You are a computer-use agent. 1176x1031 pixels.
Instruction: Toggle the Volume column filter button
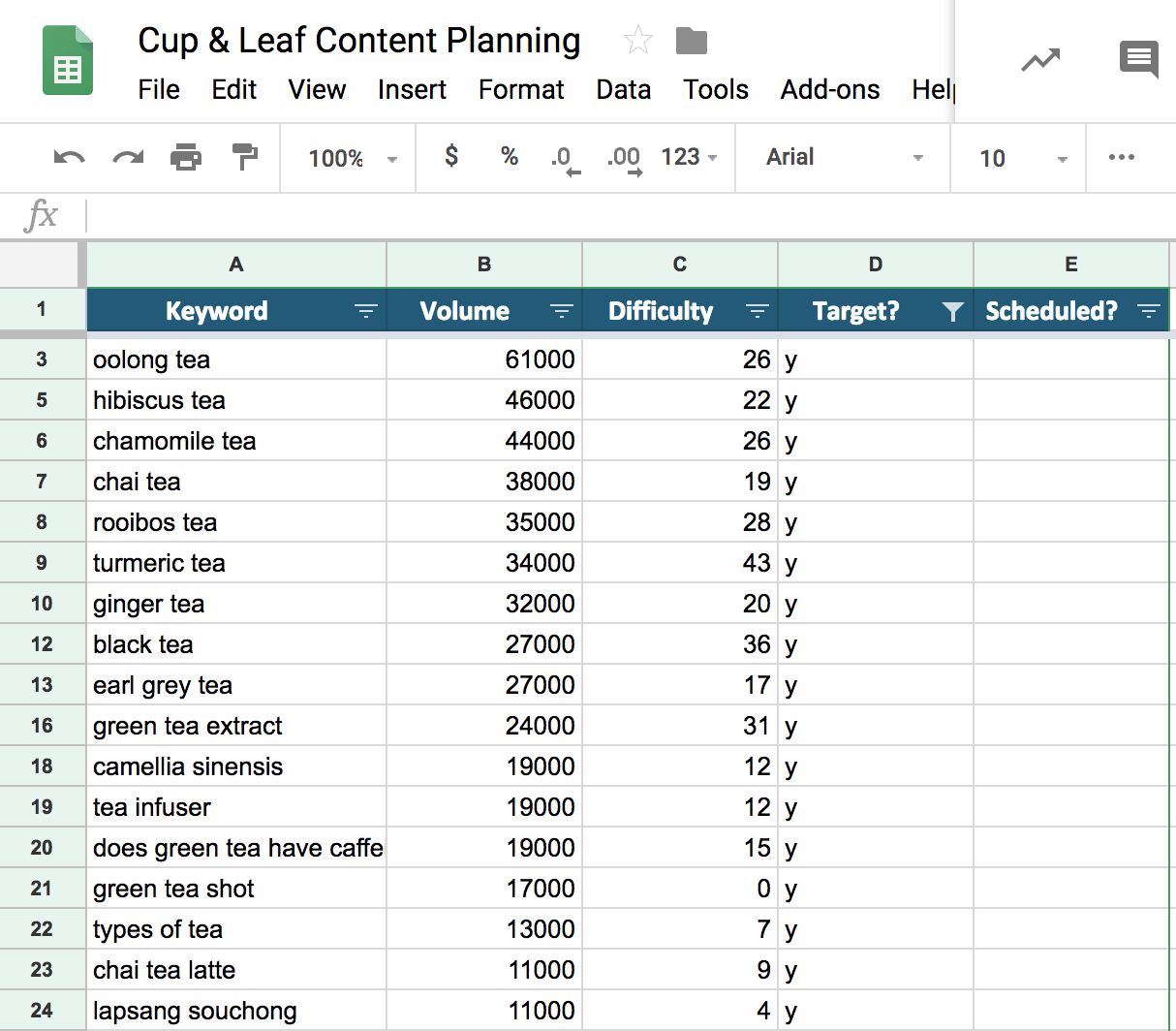561,311
